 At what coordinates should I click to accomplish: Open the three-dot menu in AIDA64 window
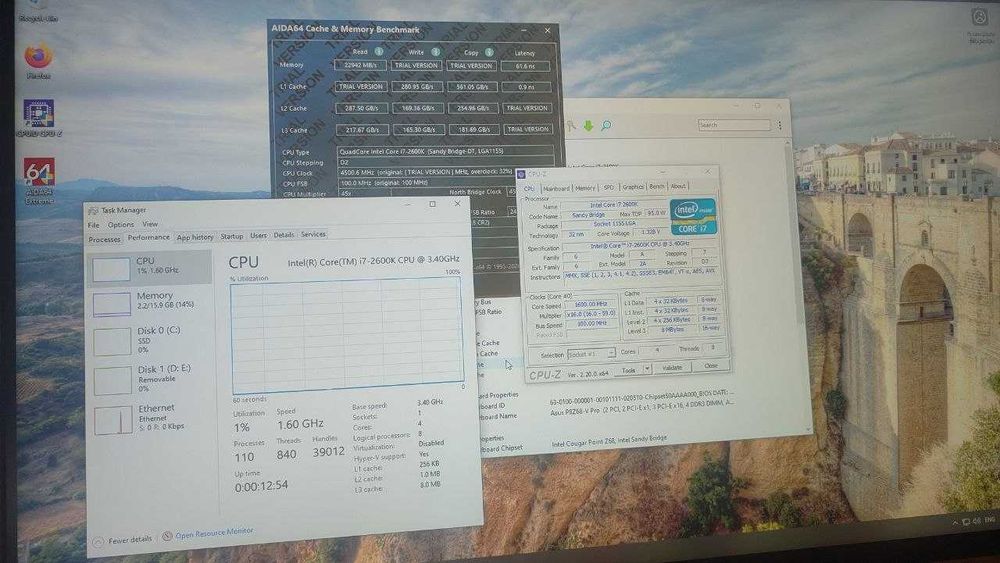click(779, 126)
